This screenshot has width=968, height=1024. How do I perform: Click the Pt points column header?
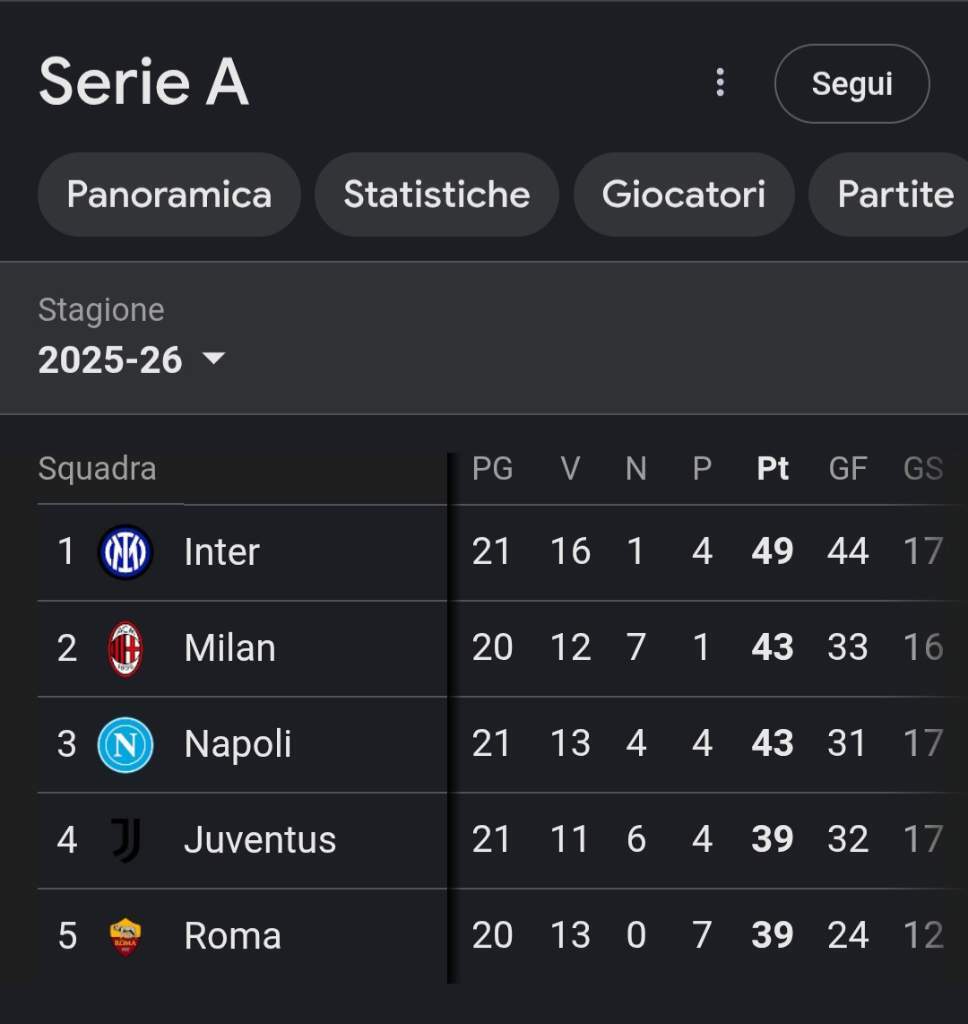[x=773, y=469]
